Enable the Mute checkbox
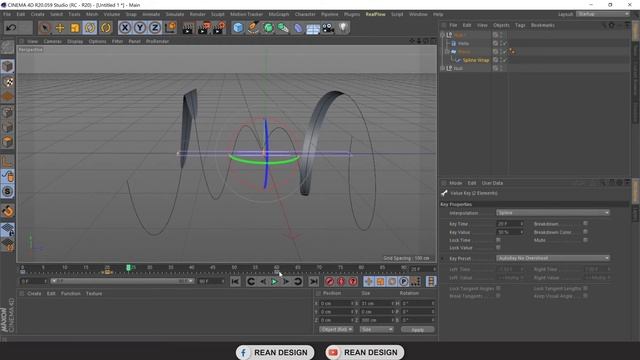The width and height of the screenshot is (640, 360). [585, 240]
